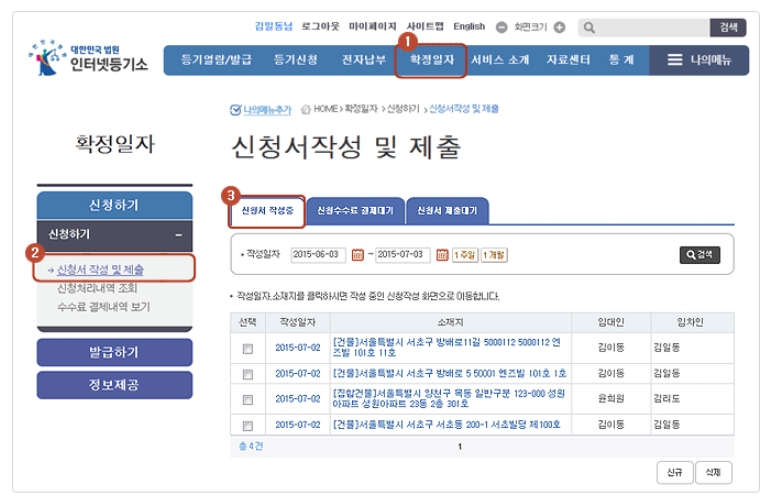Click 김러도 in 임차인 column
The image size is (768, 496).
(x=667, y=399)
